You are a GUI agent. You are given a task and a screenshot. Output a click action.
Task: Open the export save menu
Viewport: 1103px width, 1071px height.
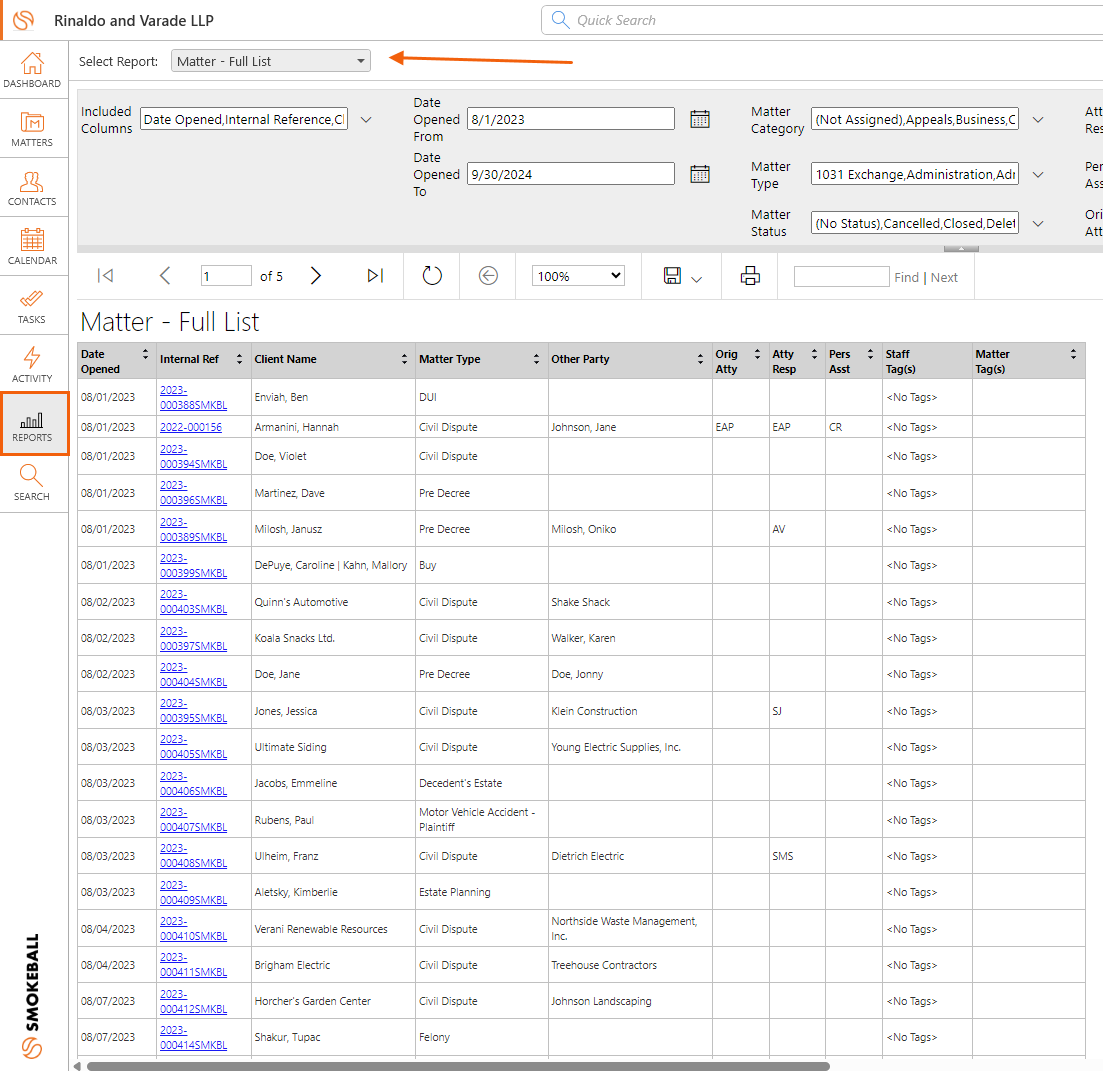(682, 276)
